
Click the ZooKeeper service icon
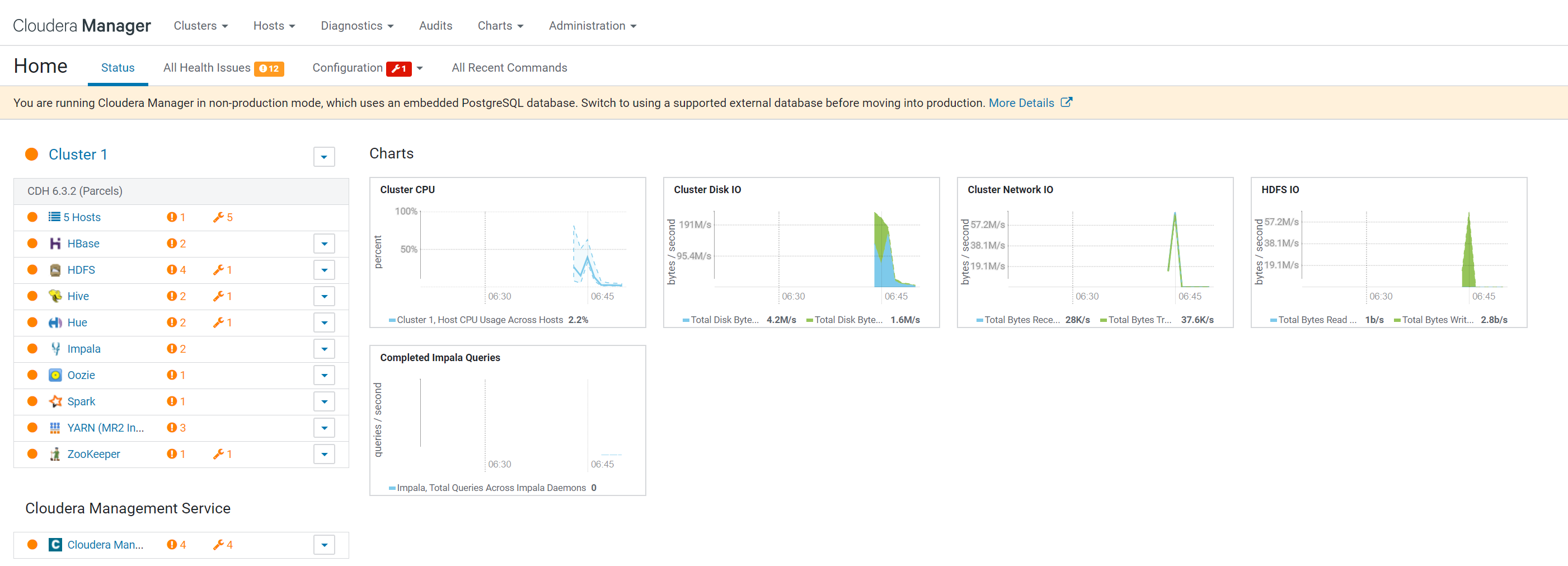coord(55,454)
